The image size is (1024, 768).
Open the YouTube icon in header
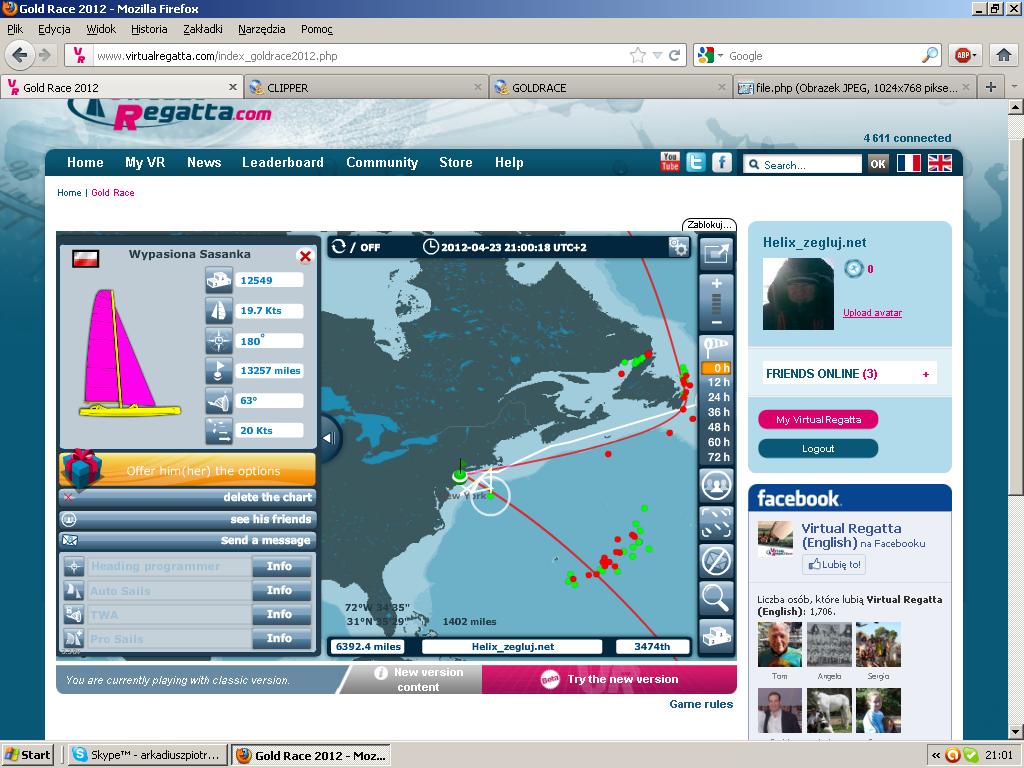pos(670,162)
